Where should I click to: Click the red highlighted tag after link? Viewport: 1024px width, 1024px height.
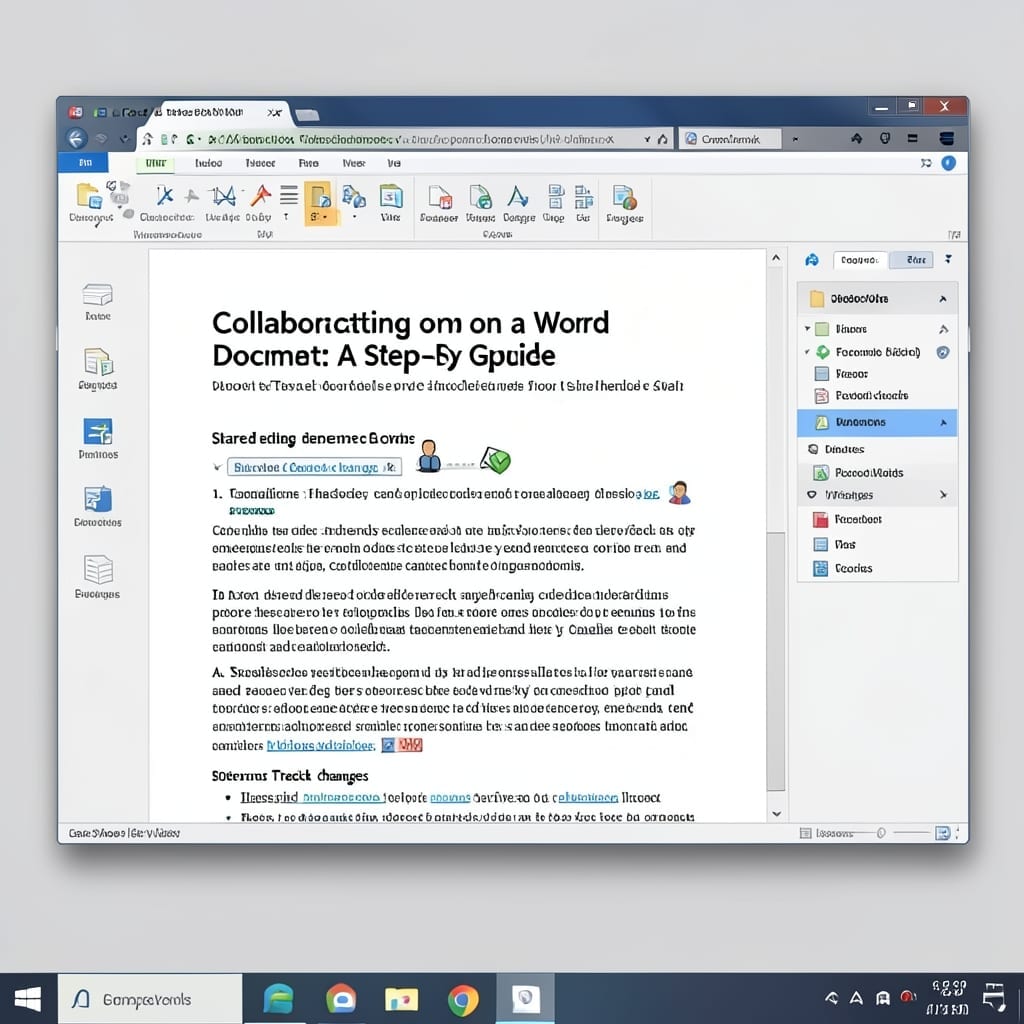tap(411, 744)
